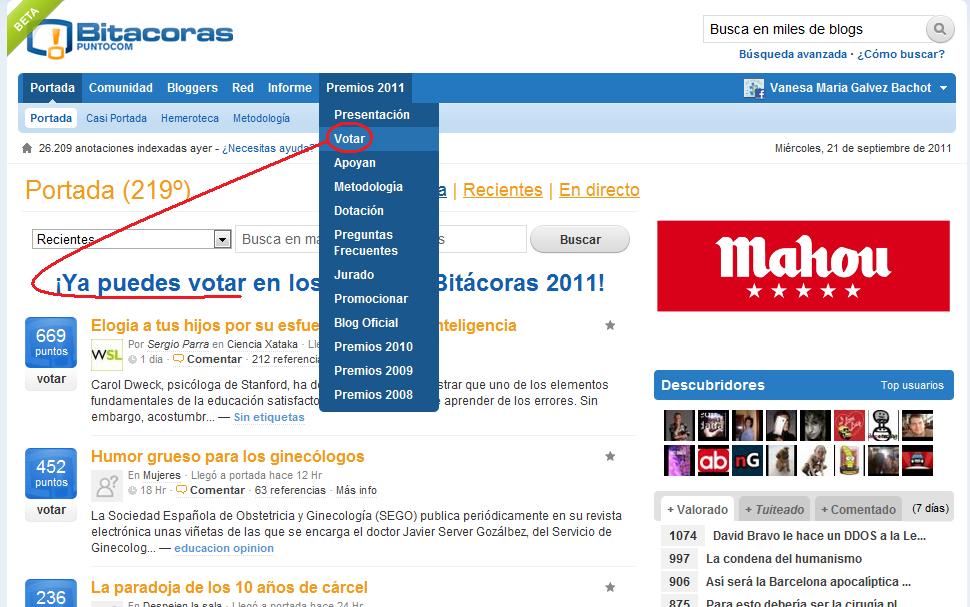Go to the Comunidad nav tab
The width and height of the screenshot is (970, 607).
point(121,88)
